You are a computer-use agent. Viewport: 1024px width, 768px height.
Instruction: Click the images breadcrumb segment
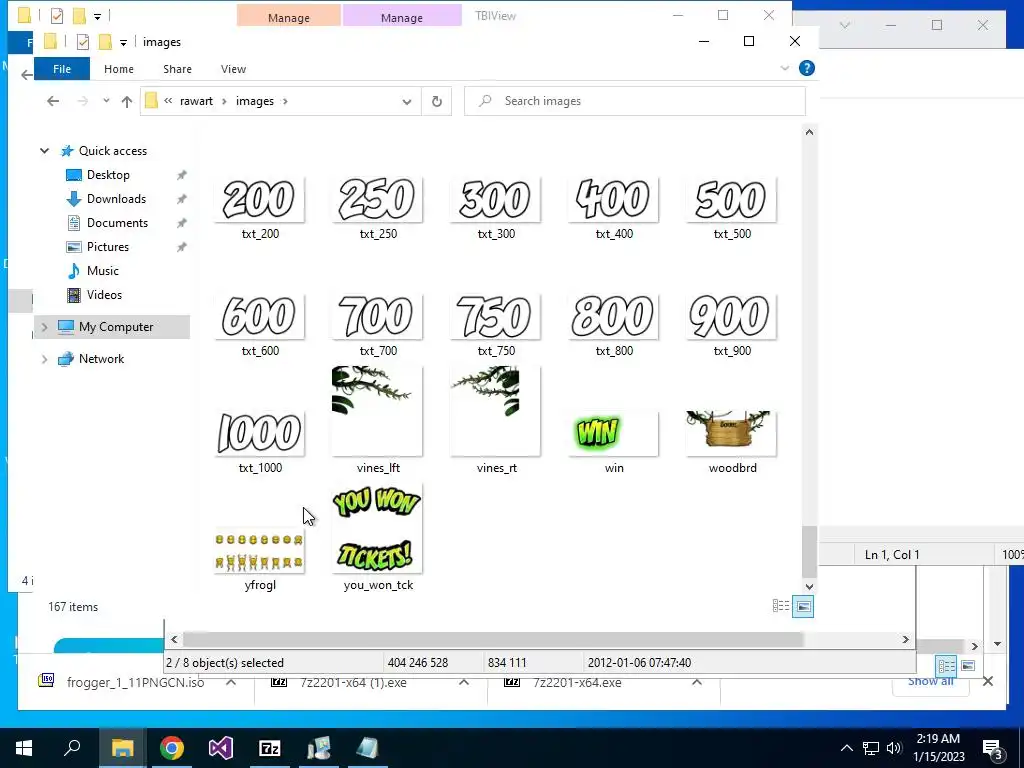pyautogui.click(x=255, y=101)
